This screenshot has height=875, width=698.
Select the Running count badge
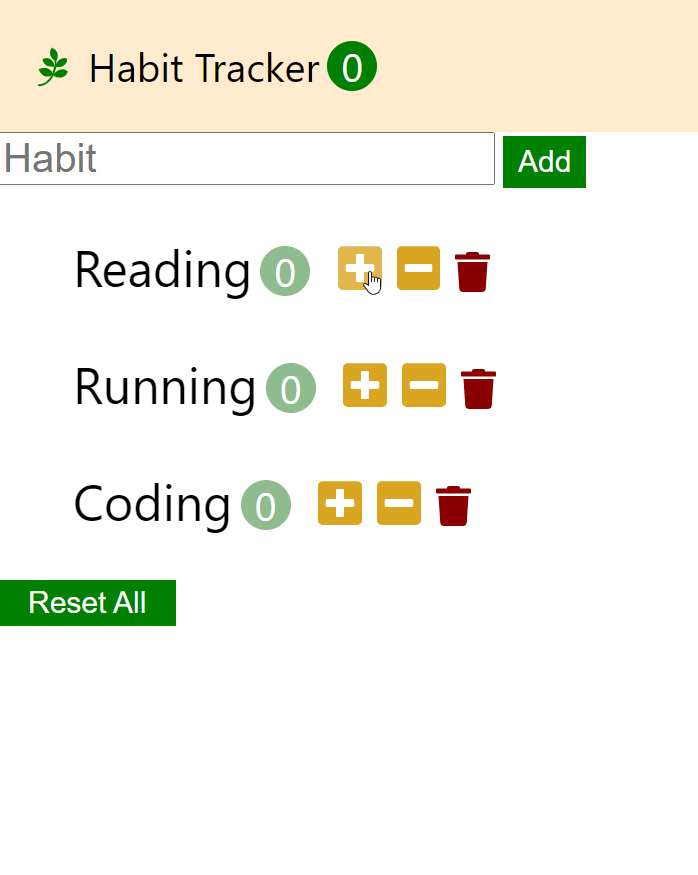(x=291, y=389)
